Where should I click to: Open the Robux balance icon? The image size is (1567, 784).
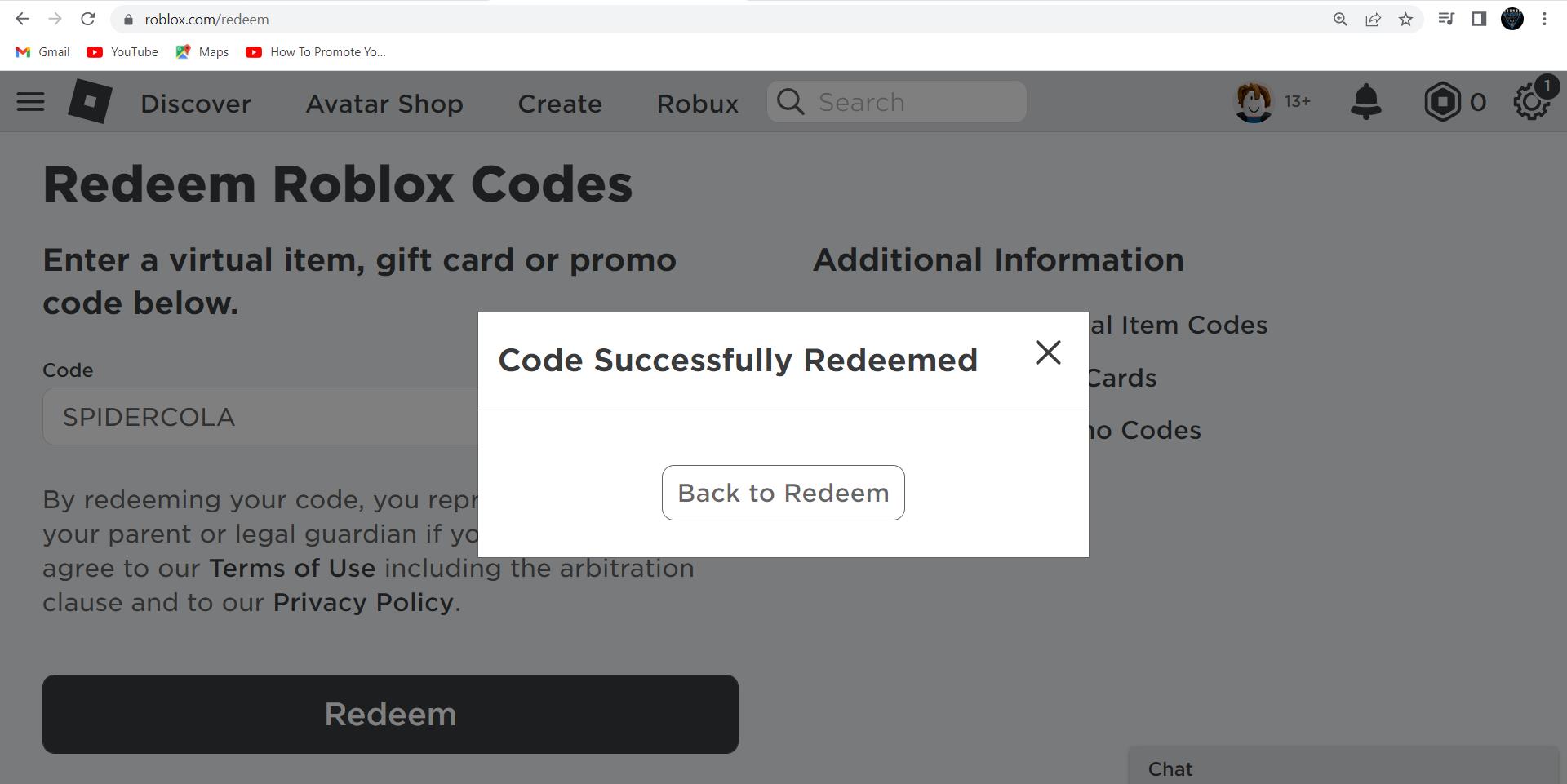(x=1442, y=102)
